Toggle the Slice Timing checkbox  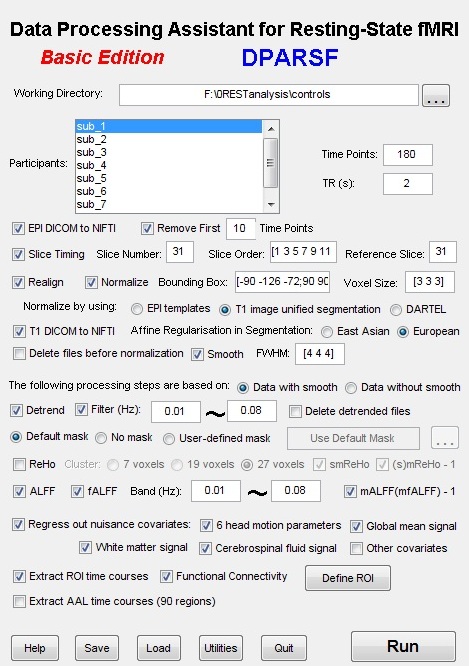click(x=18, y=254)
